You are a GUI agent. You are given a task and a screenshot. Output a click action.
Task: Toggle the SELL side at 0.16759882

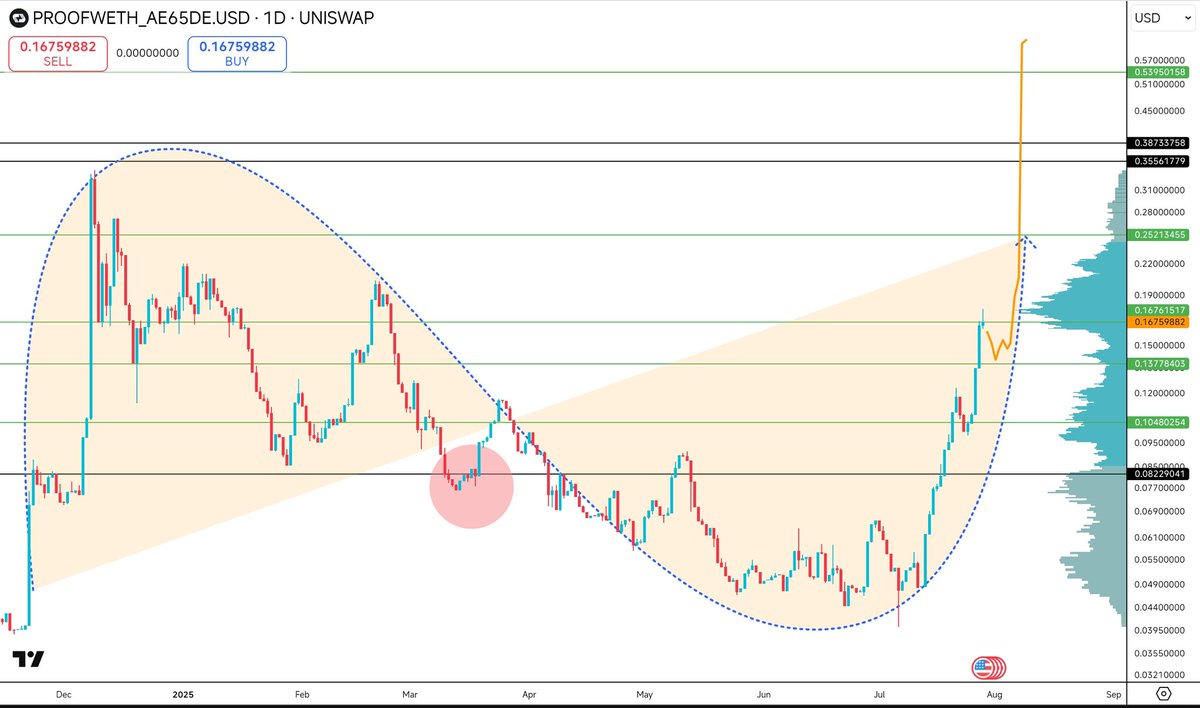(x=57, y=52)
